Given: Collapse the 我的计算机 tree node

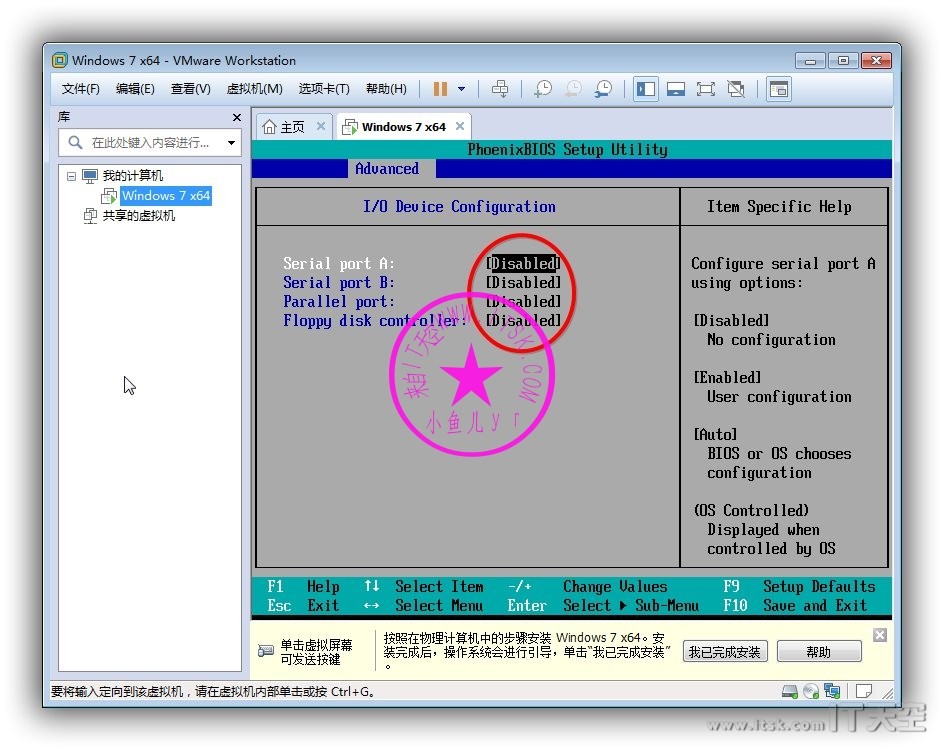Looking at the screenshot, I should coord(72,176).
